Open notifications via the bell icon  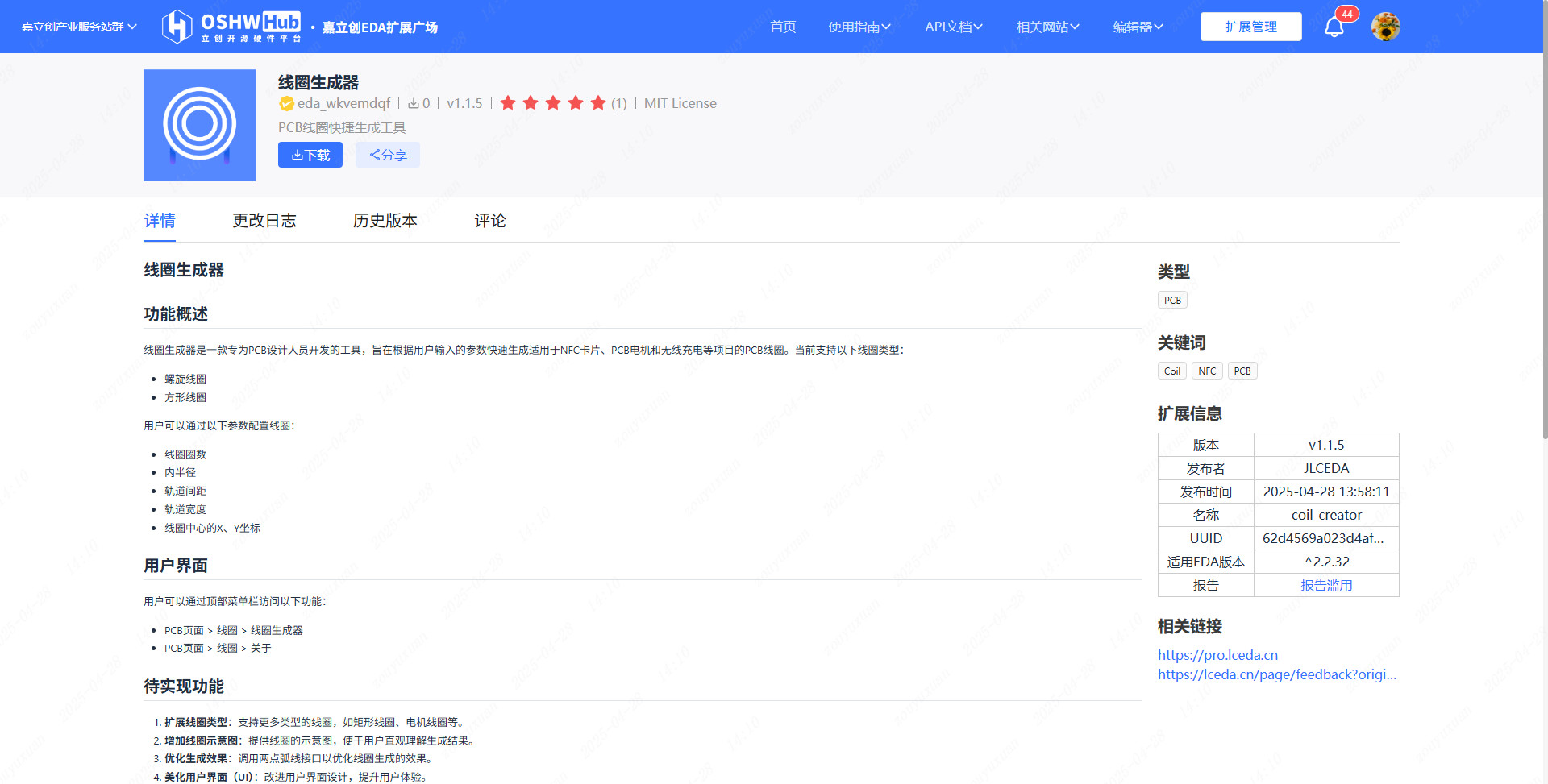1334,27
